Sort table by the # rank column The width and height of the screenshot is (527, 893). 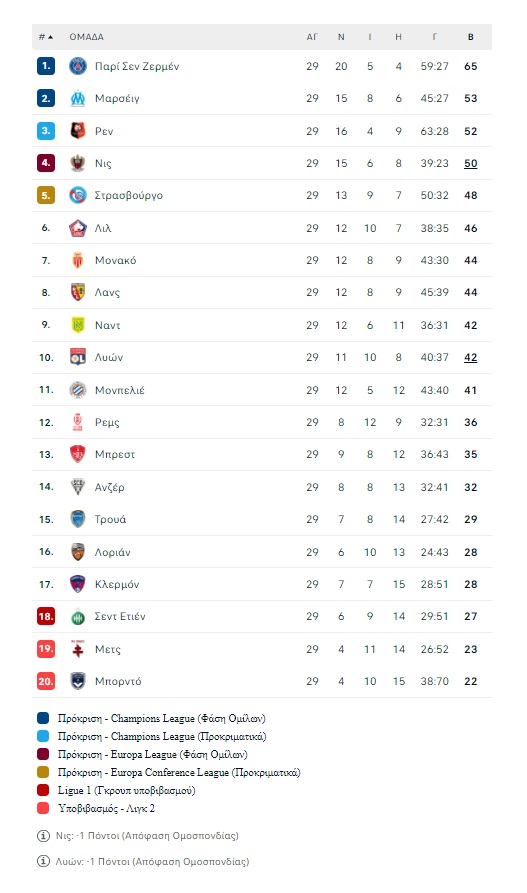coord(46,37)
